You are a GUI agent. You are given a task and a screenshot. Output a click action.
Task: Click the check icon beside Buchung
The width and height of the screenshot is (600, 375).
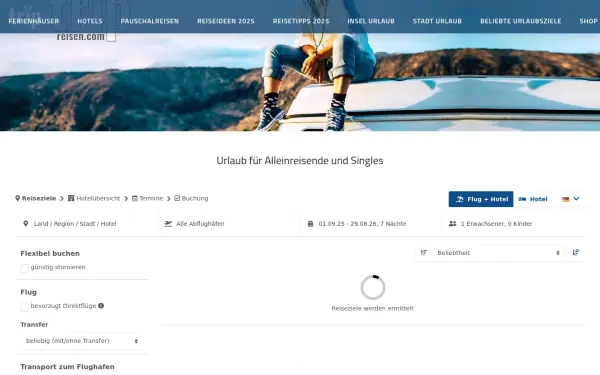(x=177, y=198)
